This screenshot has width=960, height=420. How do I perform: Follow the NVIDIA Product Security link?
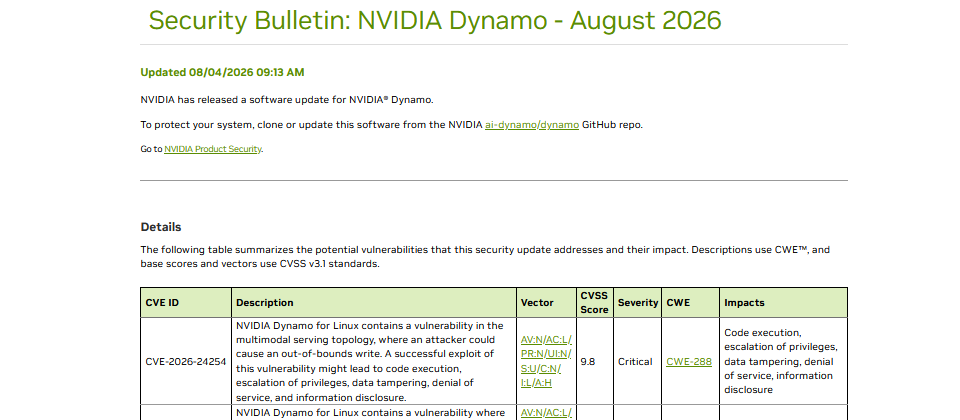[x=212, y=149]
